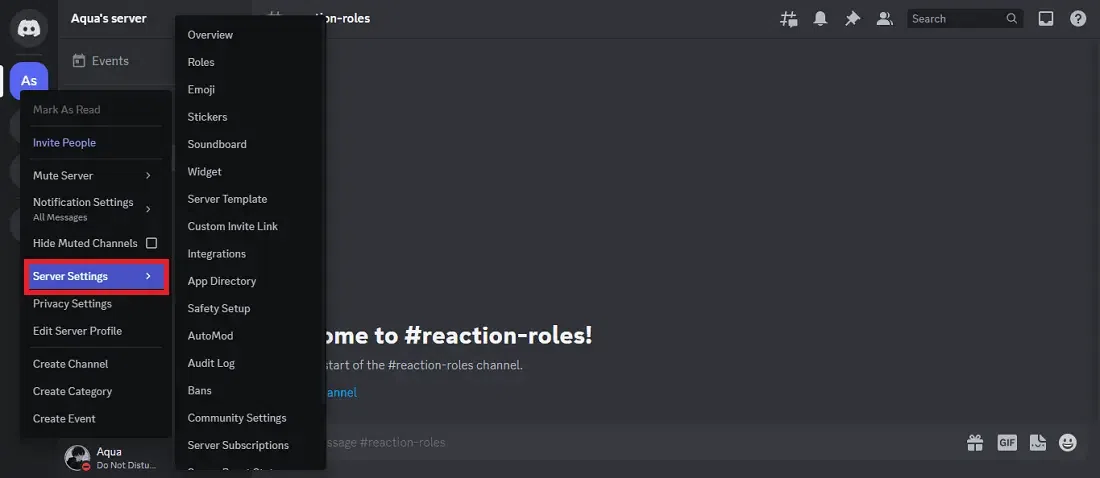Open the inbox icon
This screenshot has height=478, width=1100.
tap(1046, 19)
